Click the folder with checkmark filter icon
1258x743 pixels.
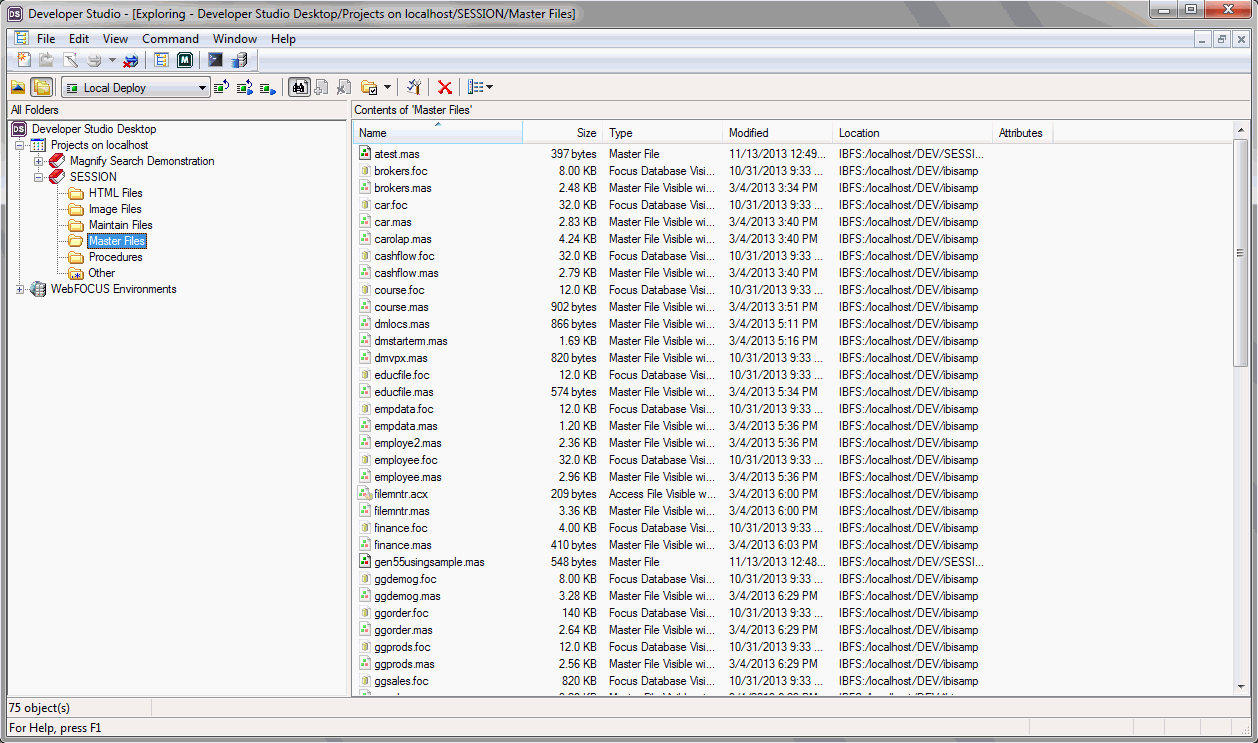369,88
